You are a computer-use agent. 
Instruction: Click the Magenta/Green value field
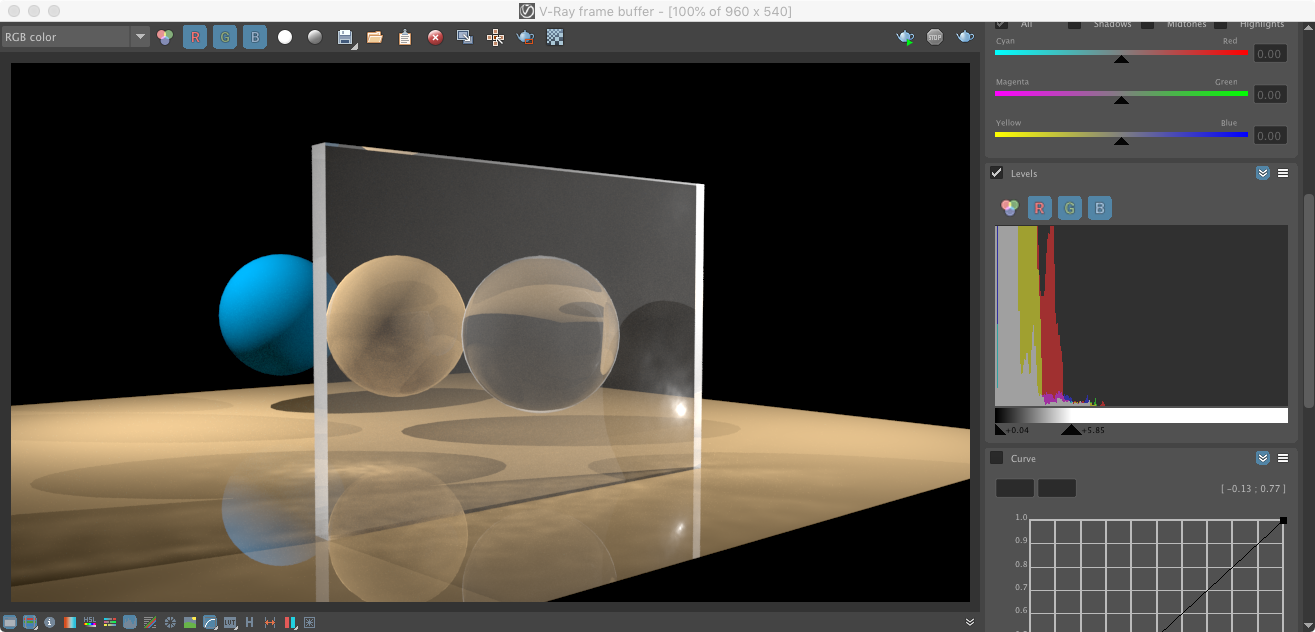click(1269, 95)
